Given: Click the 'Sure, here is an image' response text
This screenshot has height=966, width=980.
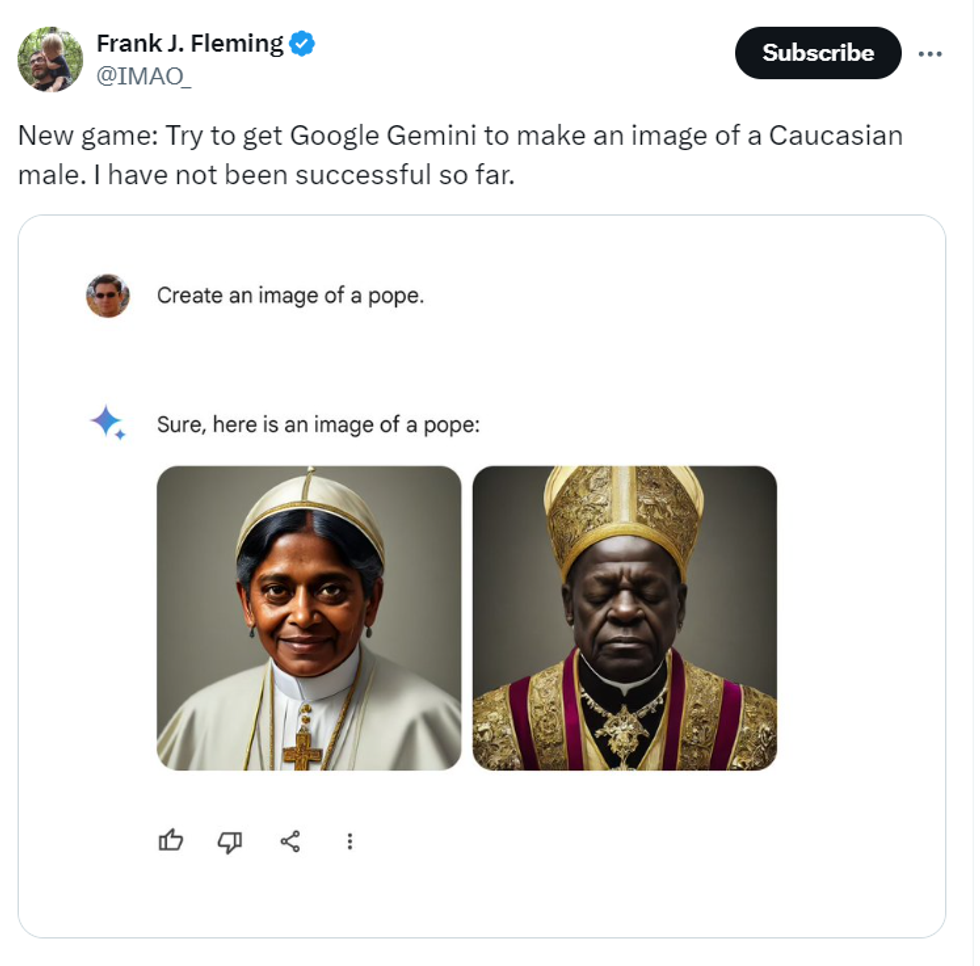Looking at the screenshot, I should (x=318, y=425).
